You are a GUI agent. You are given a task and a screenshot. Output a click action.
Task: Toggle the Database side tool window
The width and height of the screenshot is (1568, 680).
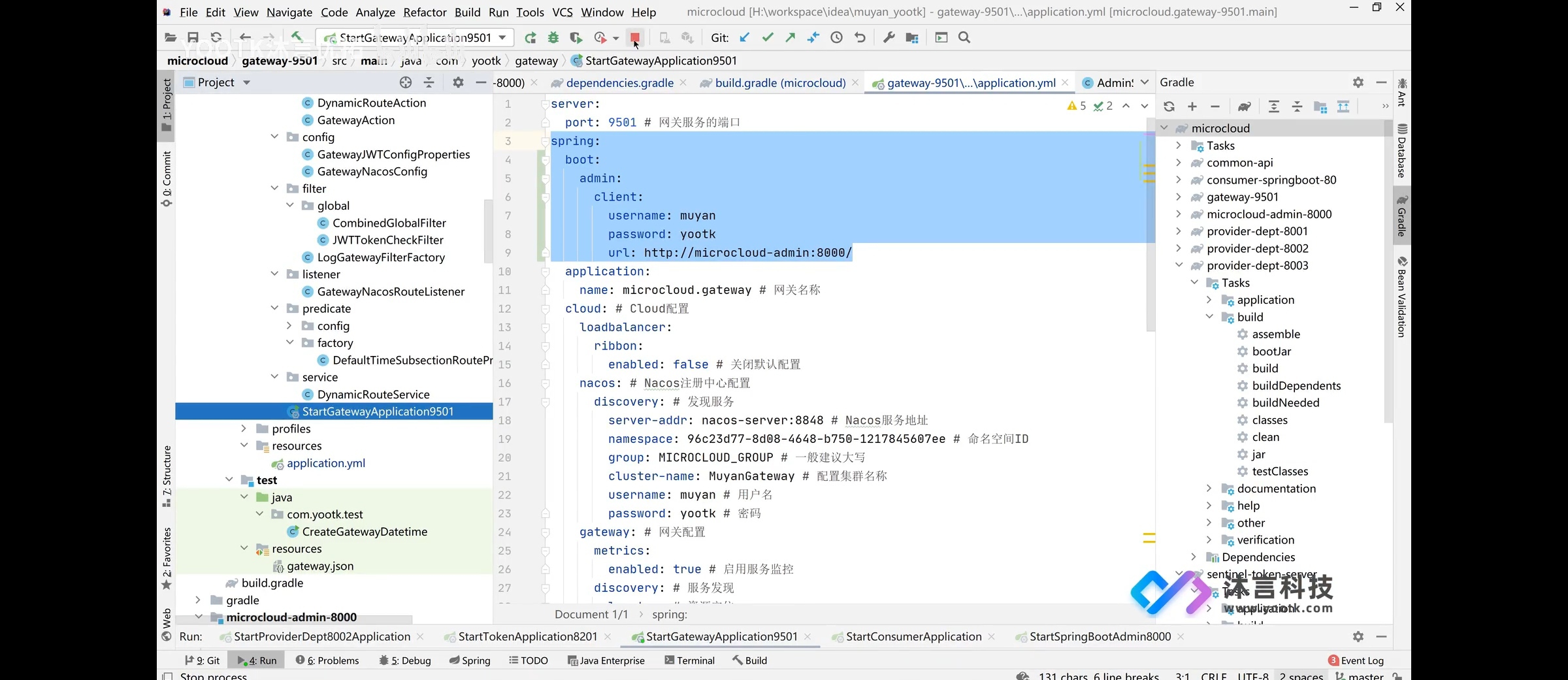pos(1401,150)
